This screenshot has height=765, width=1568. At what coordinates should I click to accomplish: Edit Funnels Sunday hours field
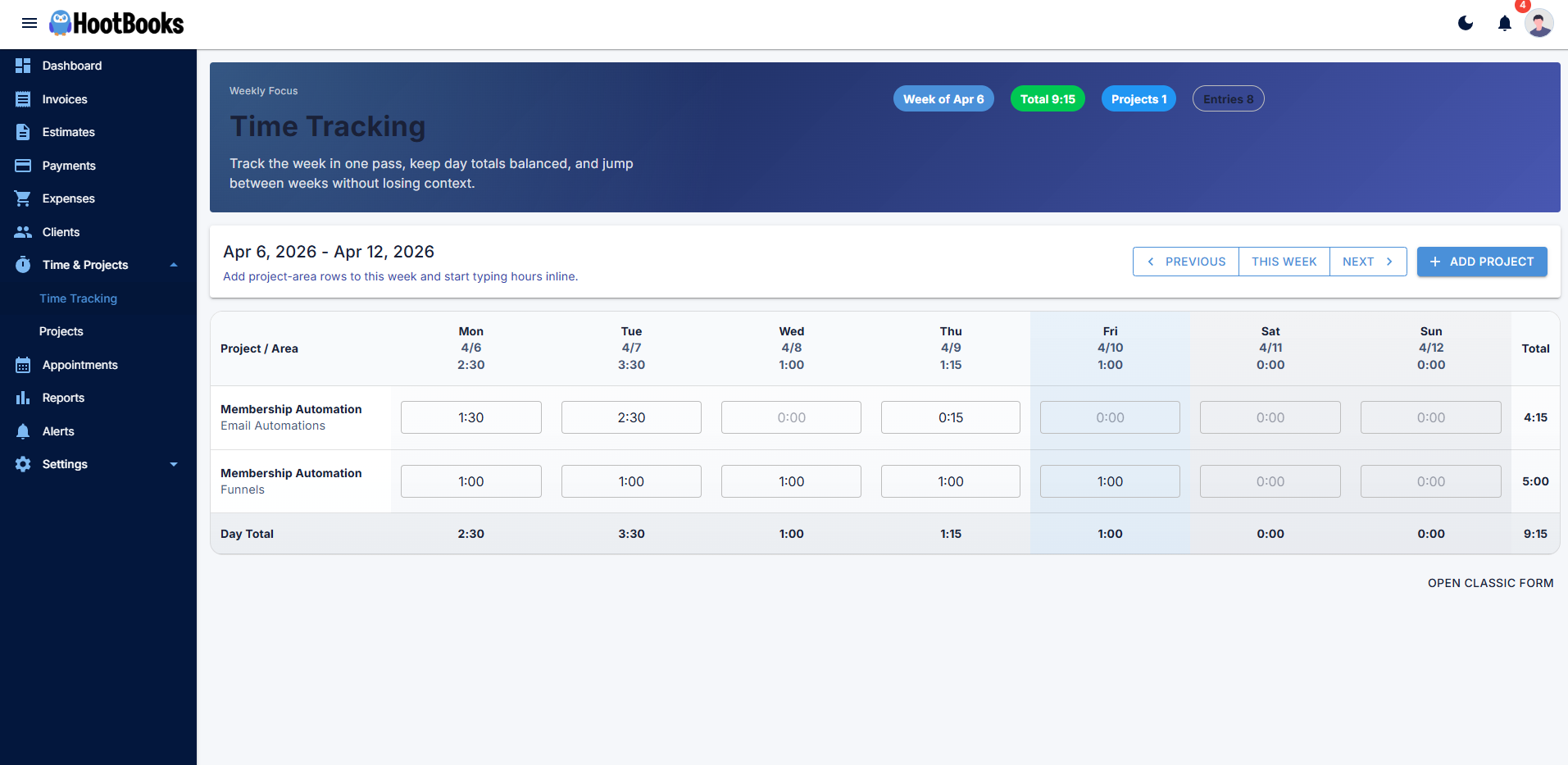1431,481
